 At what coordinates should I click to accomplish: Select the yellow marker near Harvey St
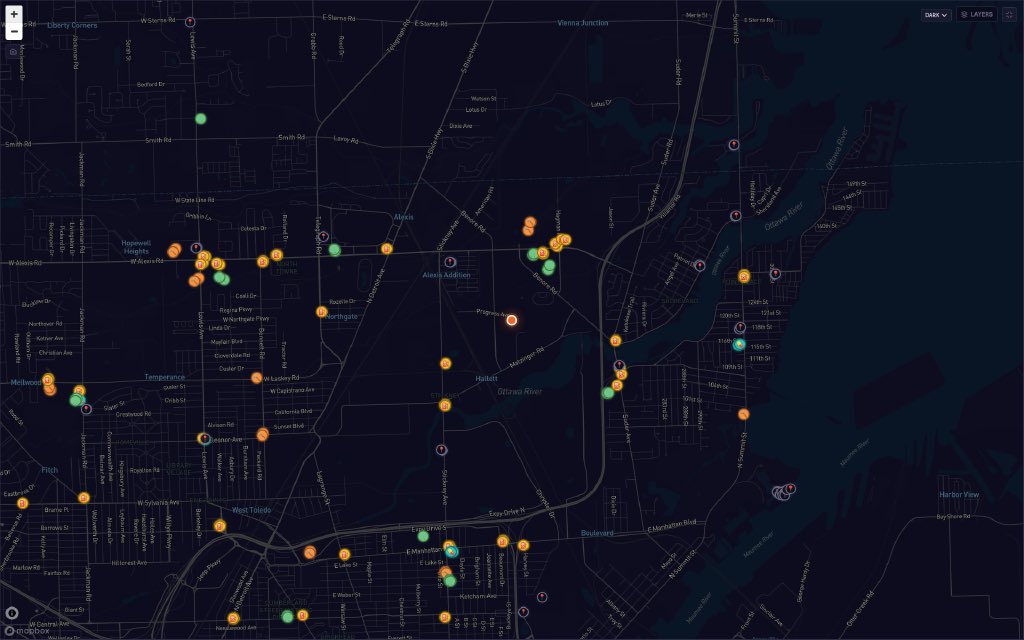pyautogui.click(x=523, y=545)
